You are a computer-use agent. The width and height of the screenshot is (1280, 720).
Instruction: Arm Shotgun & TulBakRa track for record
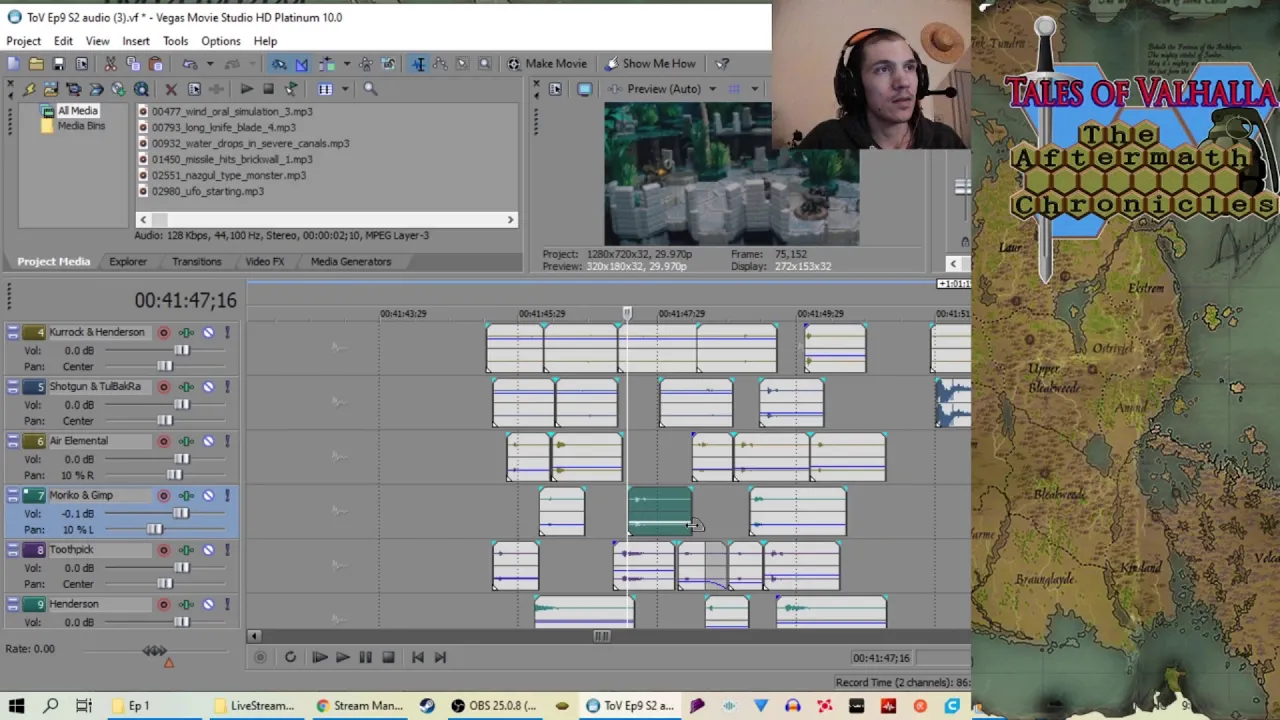(x=163, y=387)
